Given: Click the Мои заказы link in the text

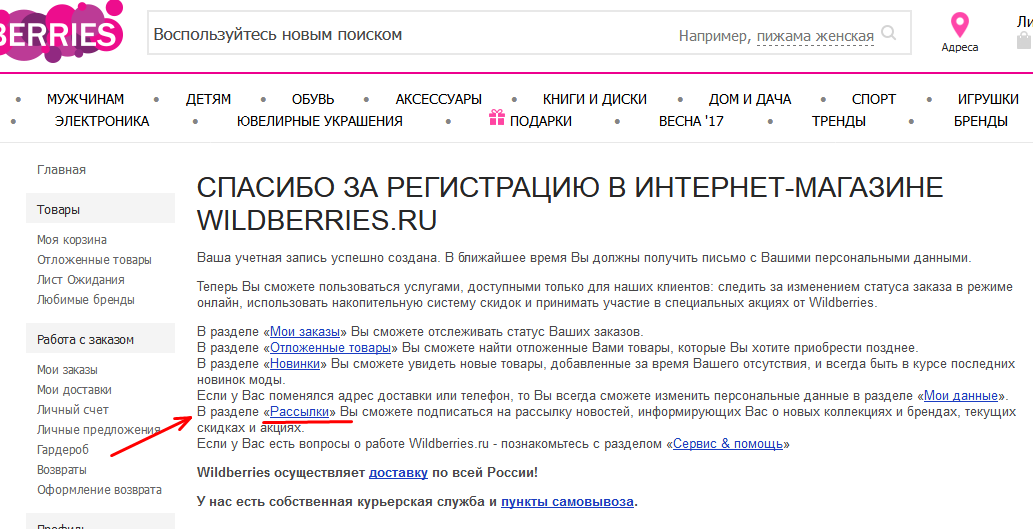Looking at the screenshot, I should click(305, 331).
